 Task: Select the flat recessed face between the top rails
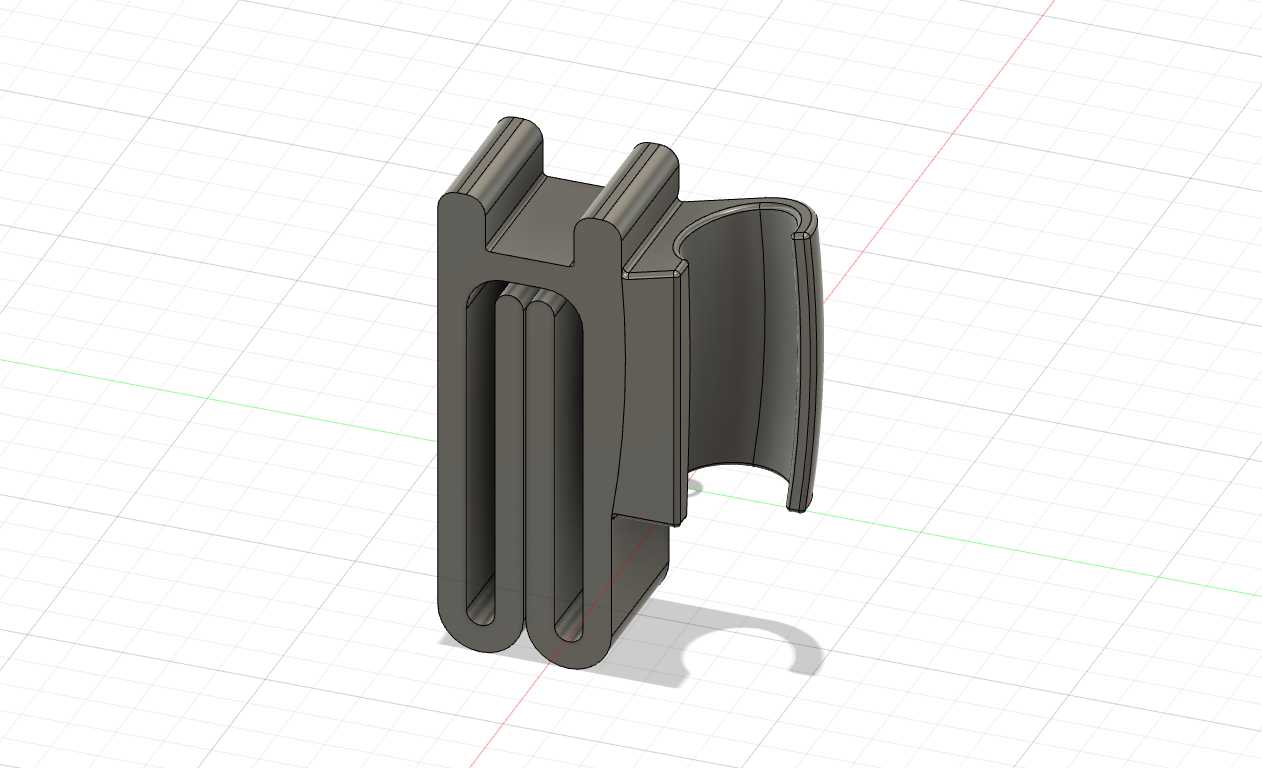548,222
